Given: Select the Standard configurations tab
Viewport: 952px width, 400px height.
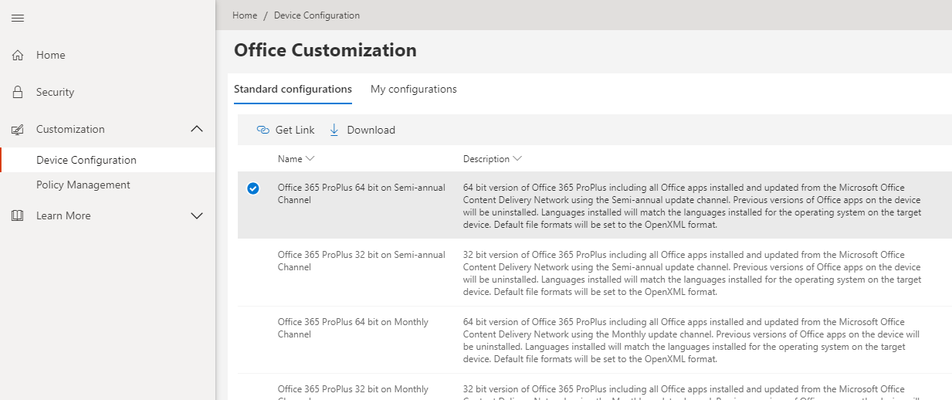Looking at the screenshot, I should coord(293,89).
